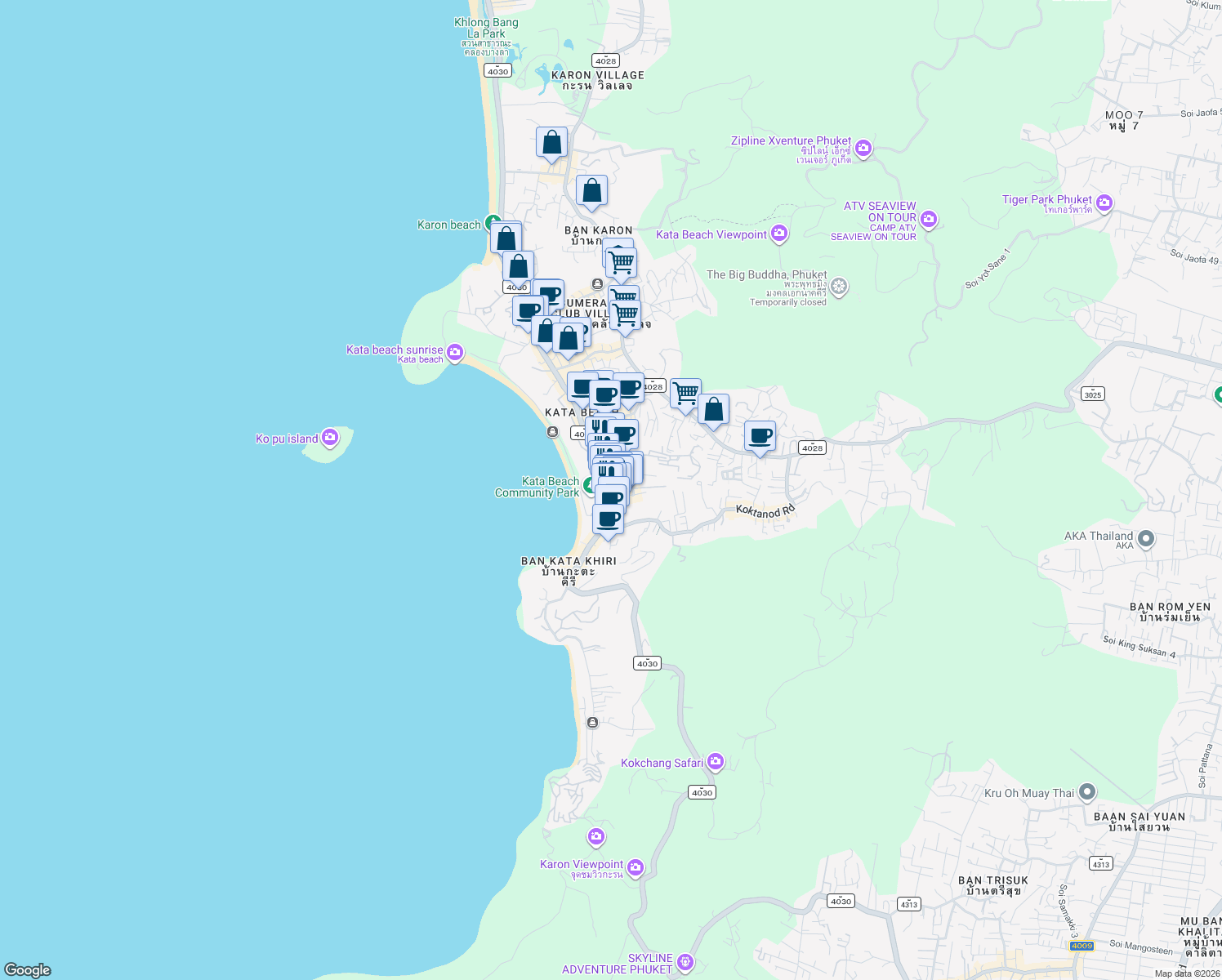
Task: Select the shopping bag pin near Karon Village
Action: [551, 143]
